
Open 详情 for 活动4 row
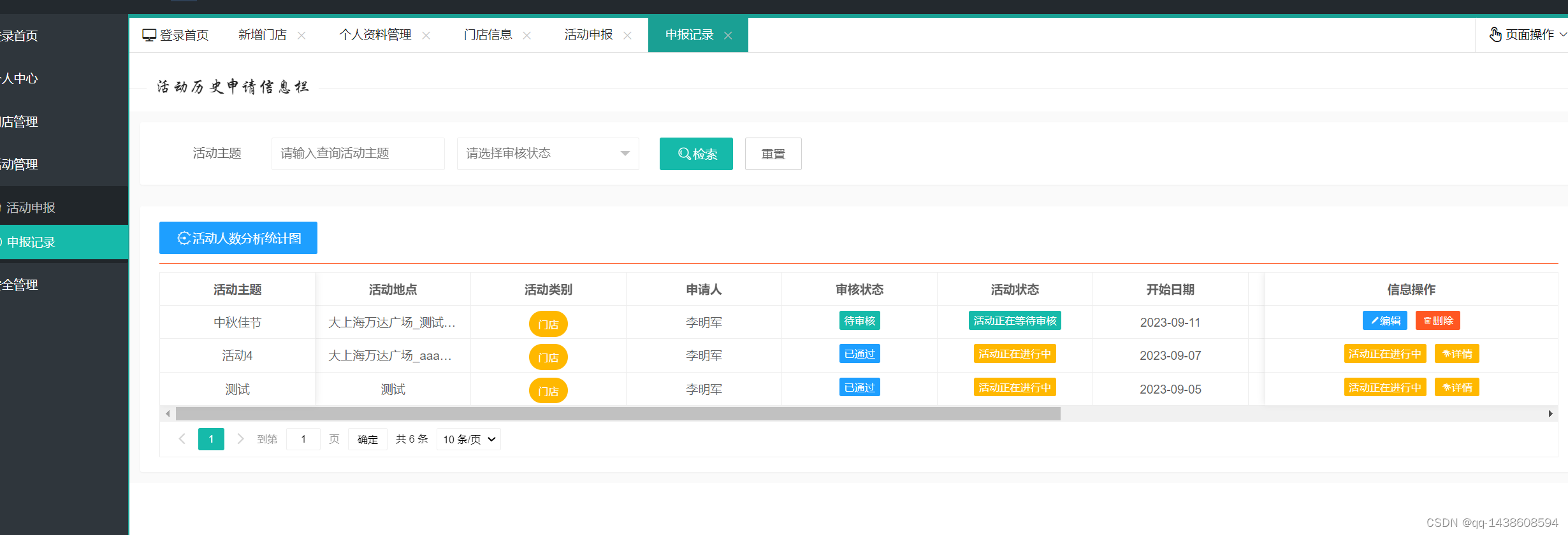(x=1457, y=353)
